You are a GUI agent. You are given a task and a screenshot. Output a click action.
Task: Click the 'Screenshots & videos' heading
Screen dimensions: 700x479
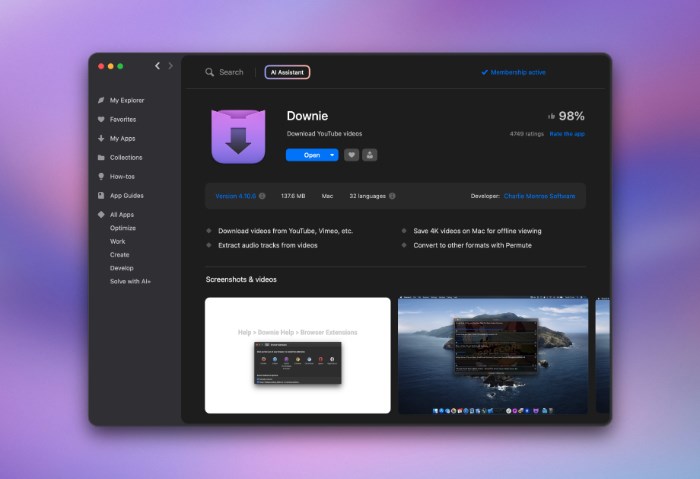(x=241, y=279)
